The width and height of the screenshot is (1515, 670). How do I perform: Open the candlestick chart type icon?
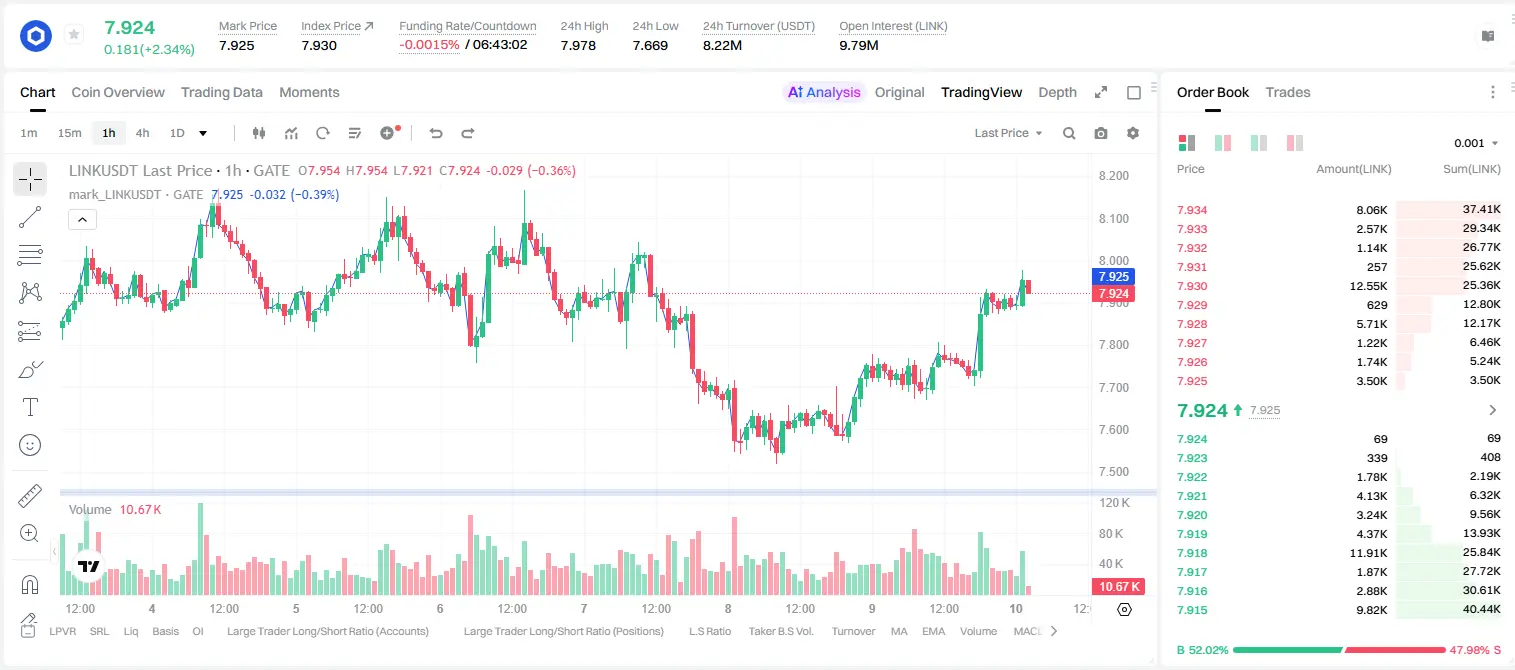click(259, 133)
